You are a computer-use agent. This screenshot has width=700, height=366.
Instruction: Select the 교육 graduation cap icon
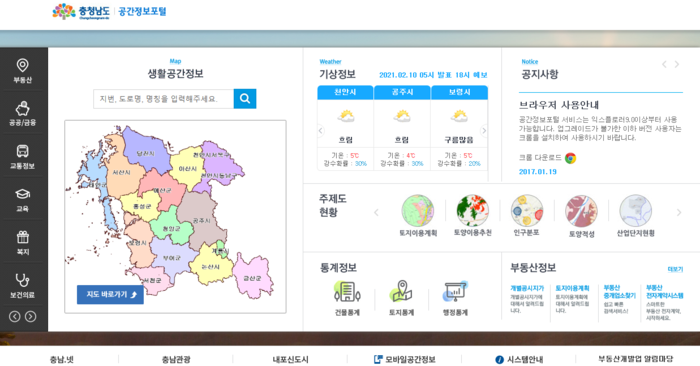click(22, 194)
